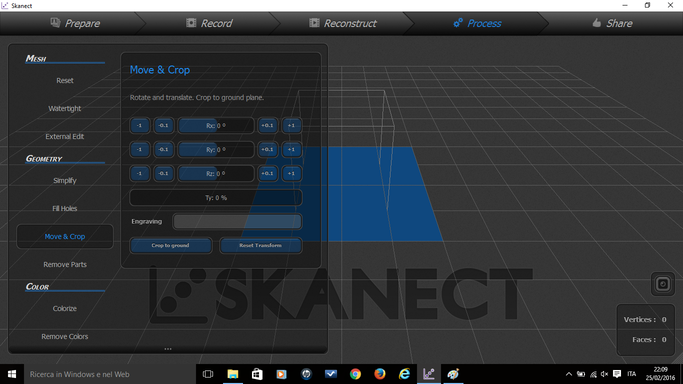Click the muted volume tray icon
Screen dimensions: 683x384
605,374
